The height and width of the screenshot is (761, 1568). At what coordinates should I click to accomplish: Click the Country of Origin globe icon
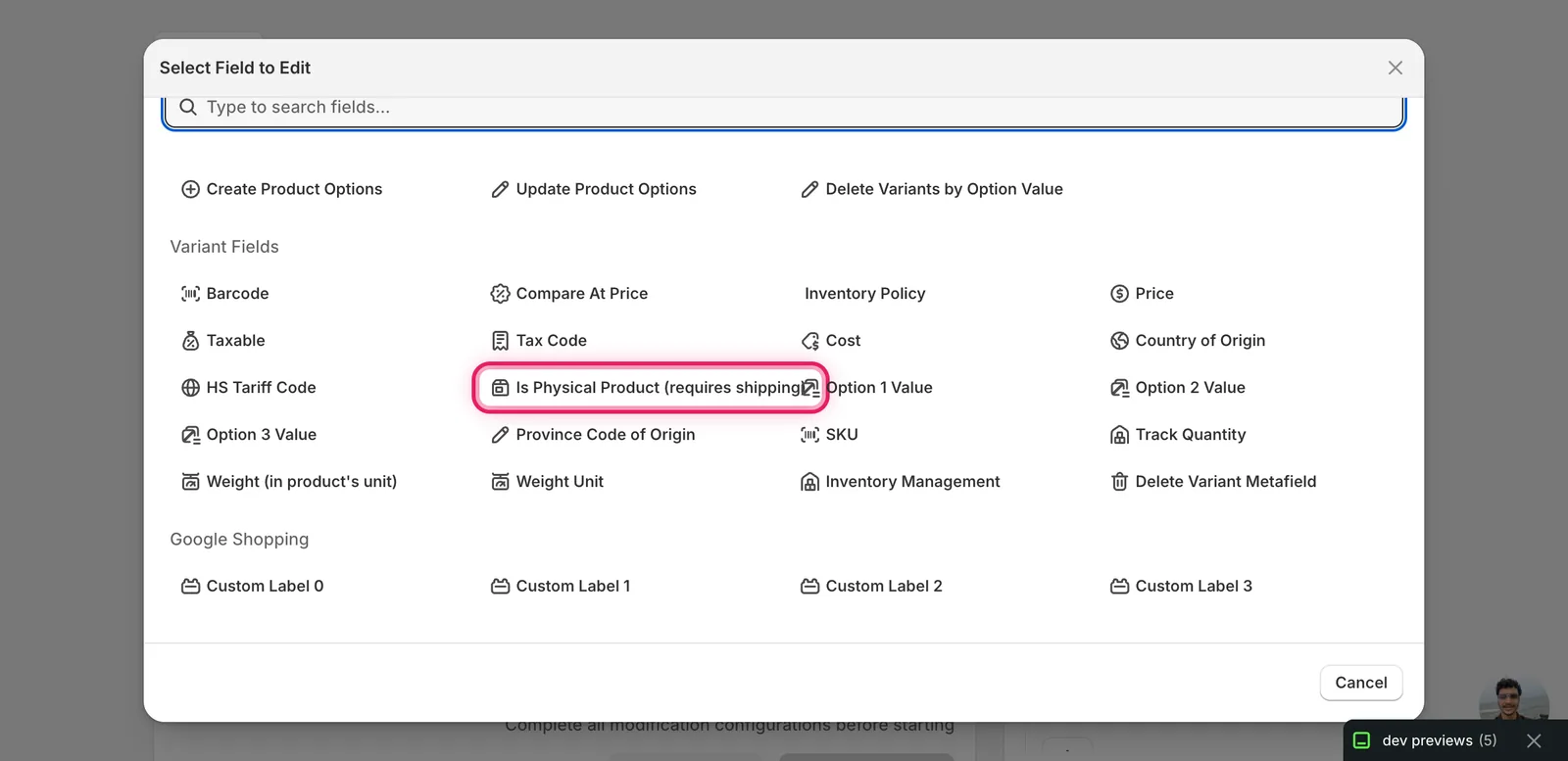point(1119,341)
